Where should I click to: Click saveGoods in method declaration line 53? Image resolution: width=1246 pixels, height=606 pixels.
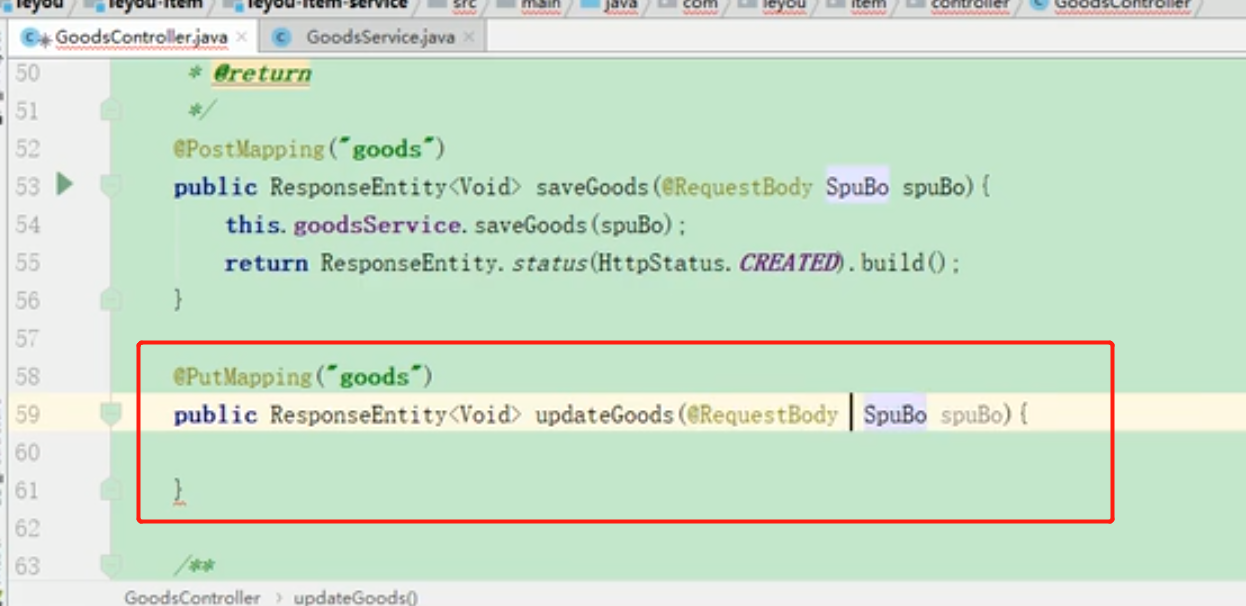(x=592, y=187)
